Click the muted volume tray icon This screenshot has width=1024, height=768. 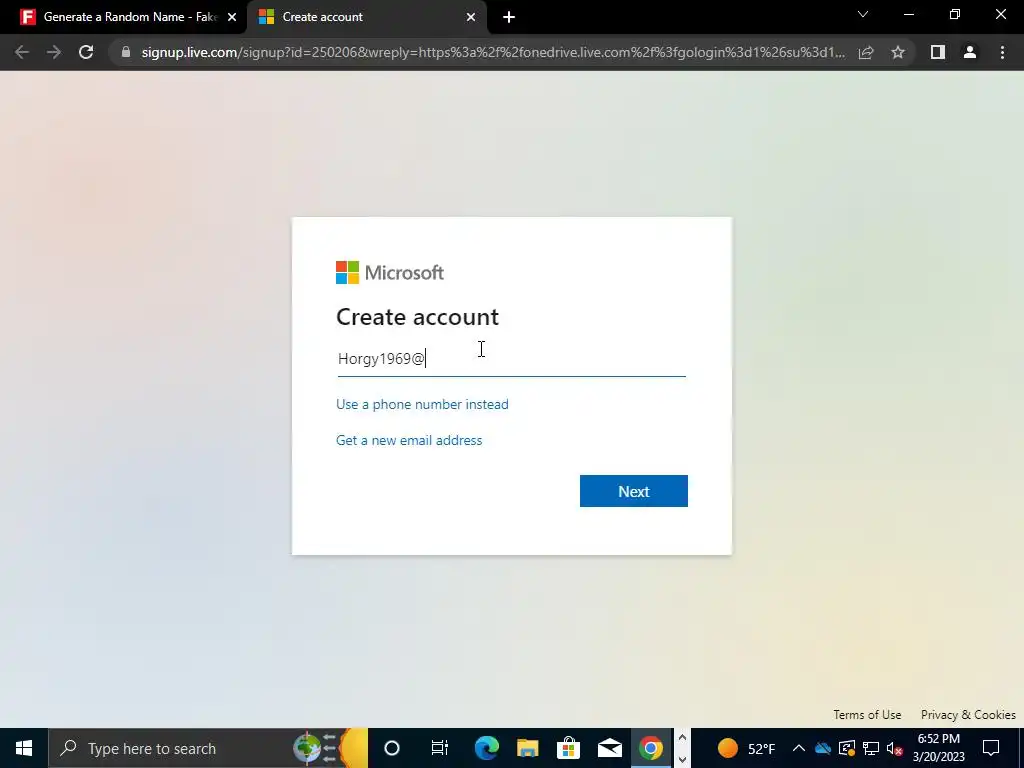click(895, 748)
